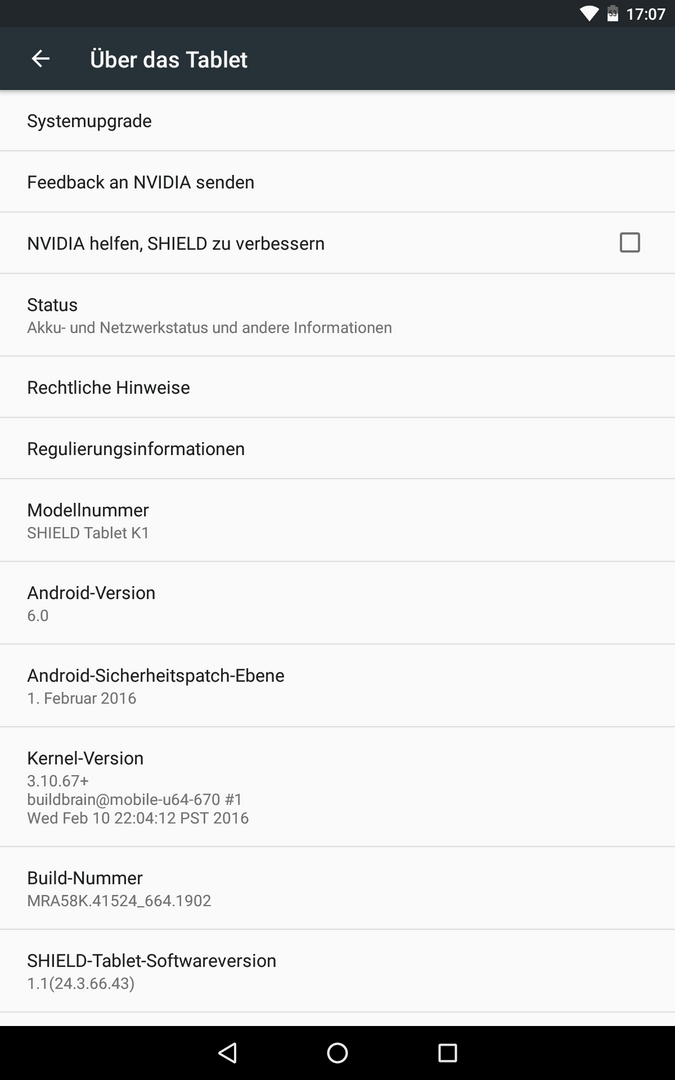Tap the Wi-Fi status bar icon
This screenshot has width=675, height=1080.
click(x=589, y=13)
